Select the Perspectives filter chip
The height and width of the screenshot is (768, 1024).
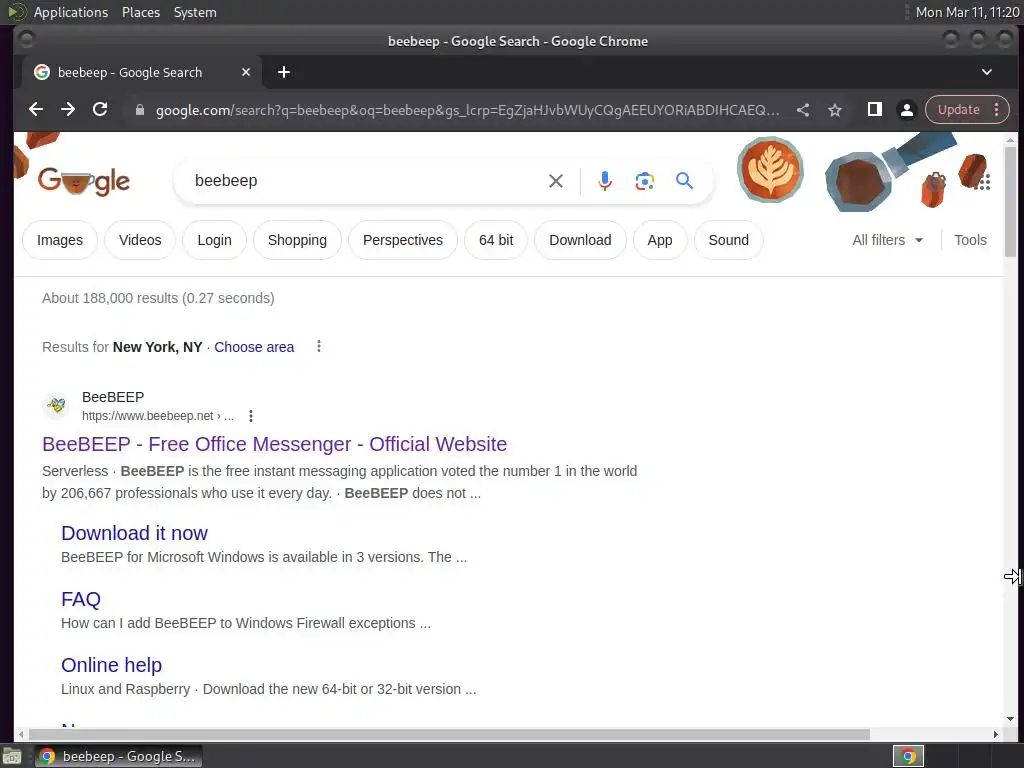[403, 240]
